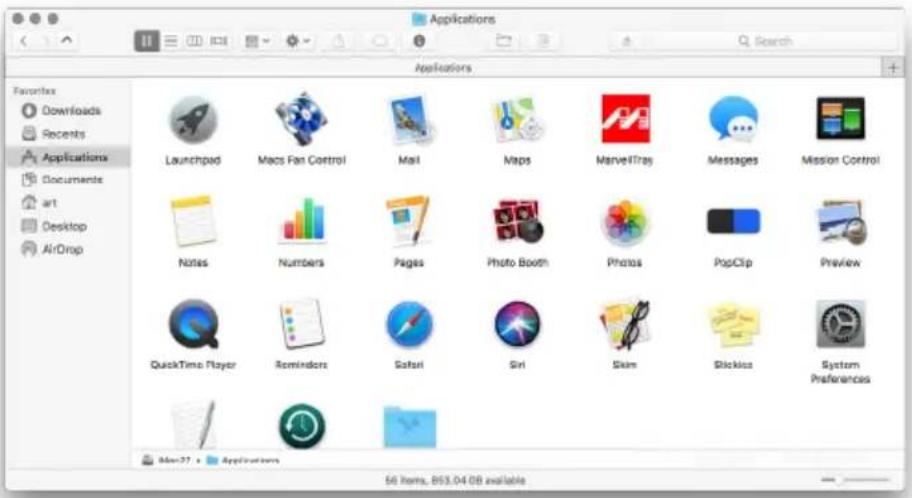The image size is (912, 498).
Task: Select the blue Utilities folder icon
Action: (x=409, y=427)
